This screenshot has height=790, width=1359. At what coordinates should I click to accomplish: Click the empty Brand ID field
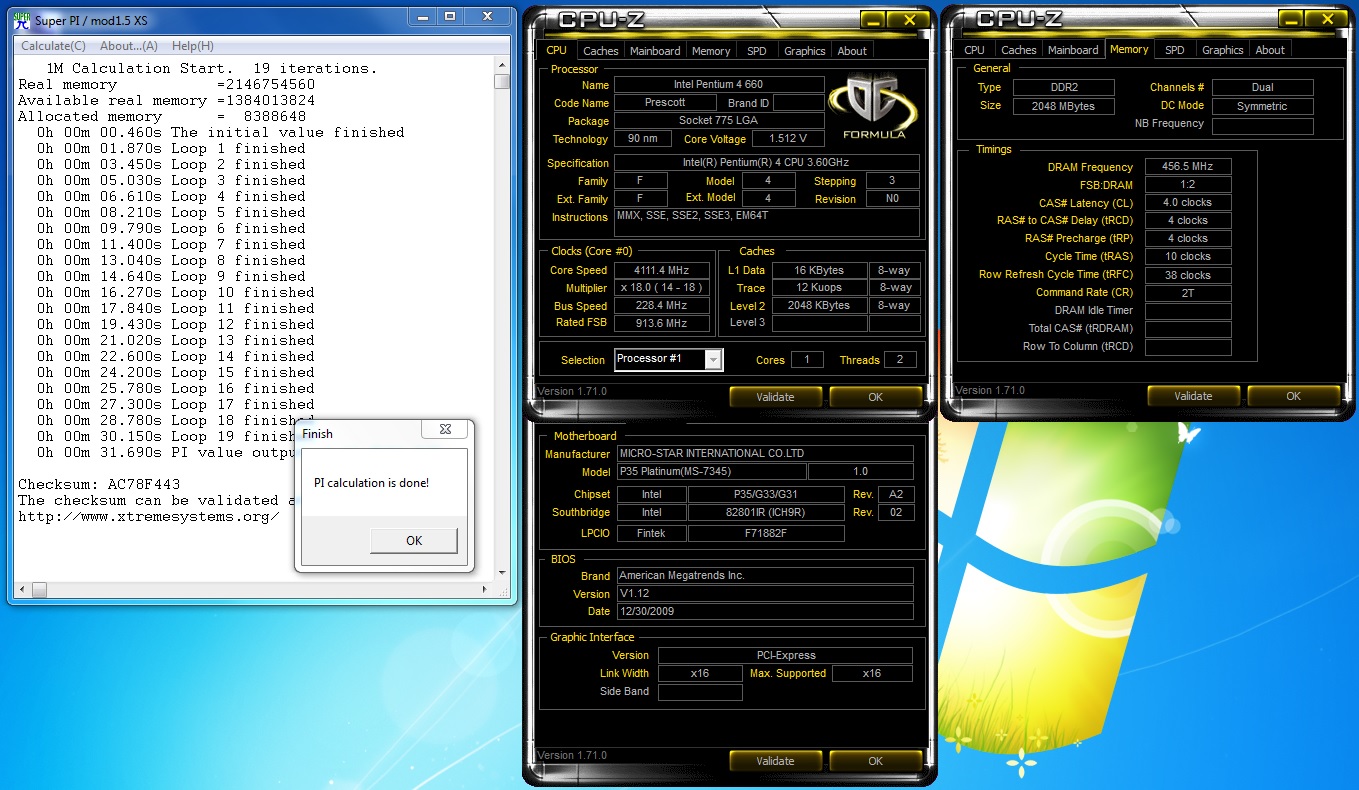tap(799, 103)
